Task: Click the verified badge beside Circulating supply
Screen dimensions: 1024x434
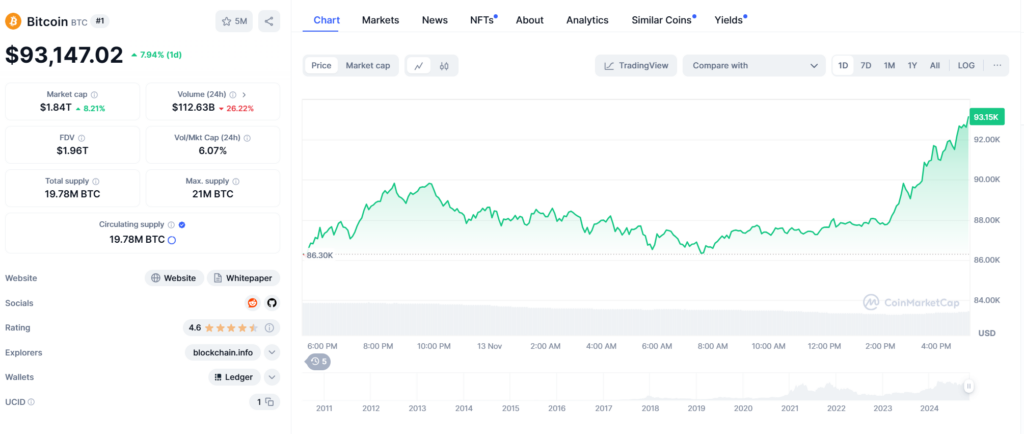Action: (182, 225)
